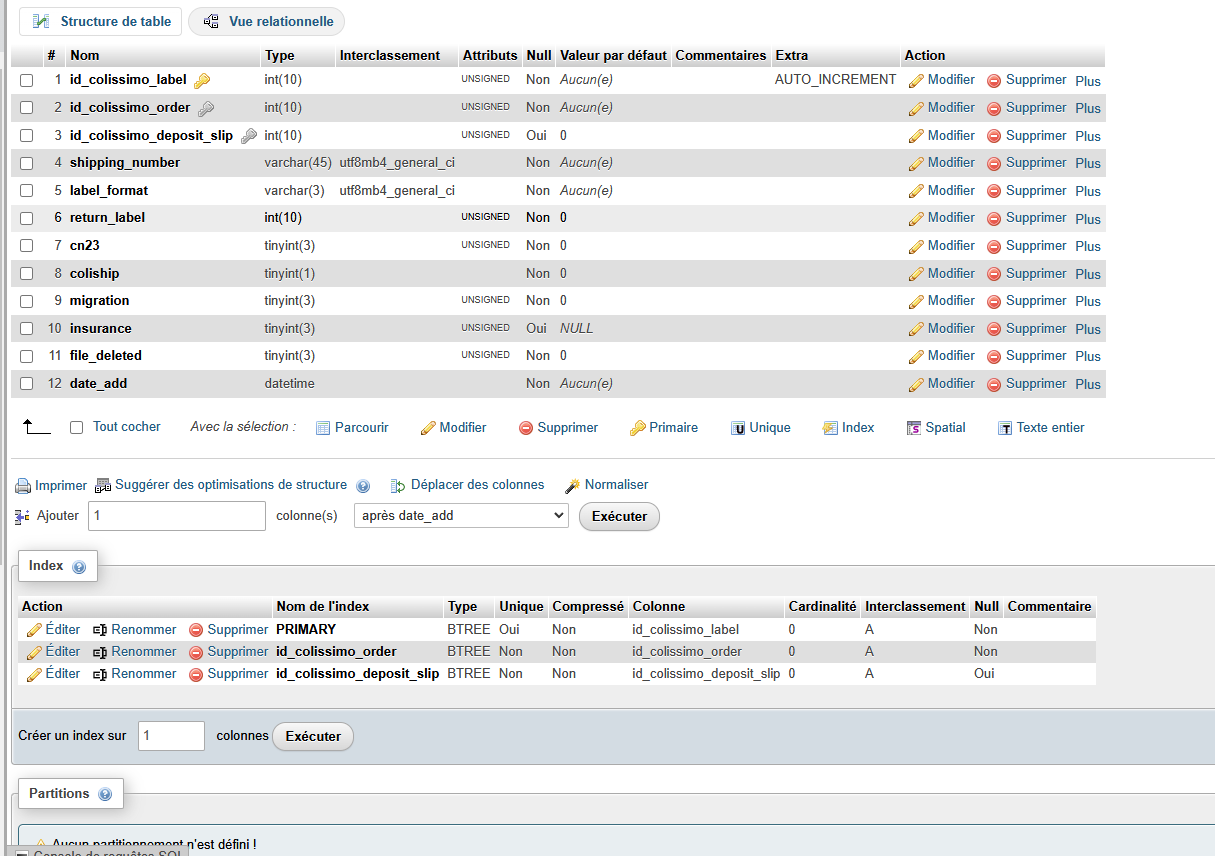Check the box for label_format row
This screenshot has height=856, width=1215.
pyautogui.click(x=27, y=190)
